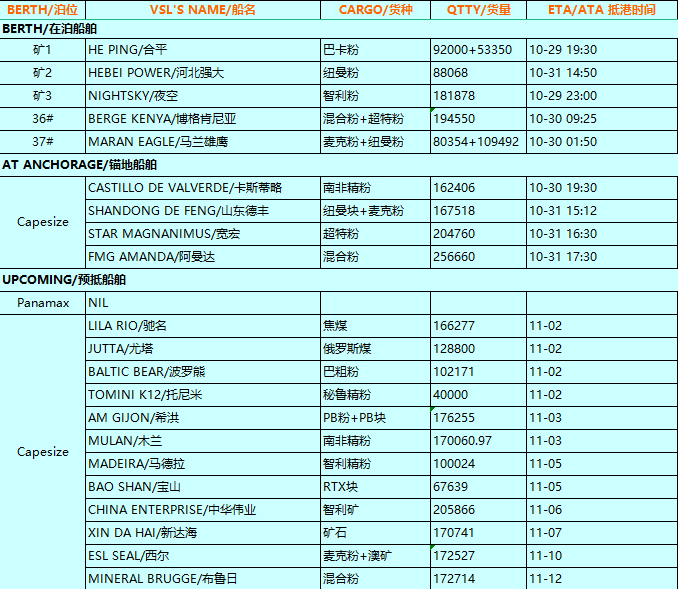Select cargo cell RTX块
The width and height of the screenshot is (678, 589).
click(x=375, y=487)
